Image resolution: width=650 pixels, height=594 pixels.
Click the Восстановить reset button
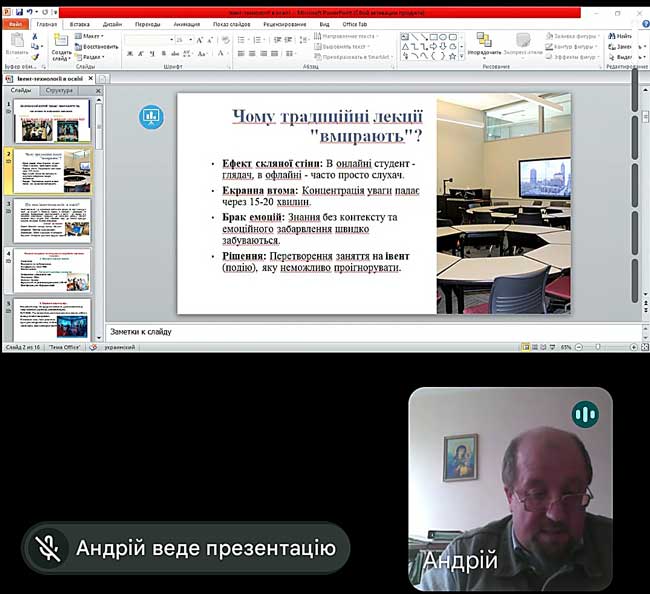click(x=97, y=46)
